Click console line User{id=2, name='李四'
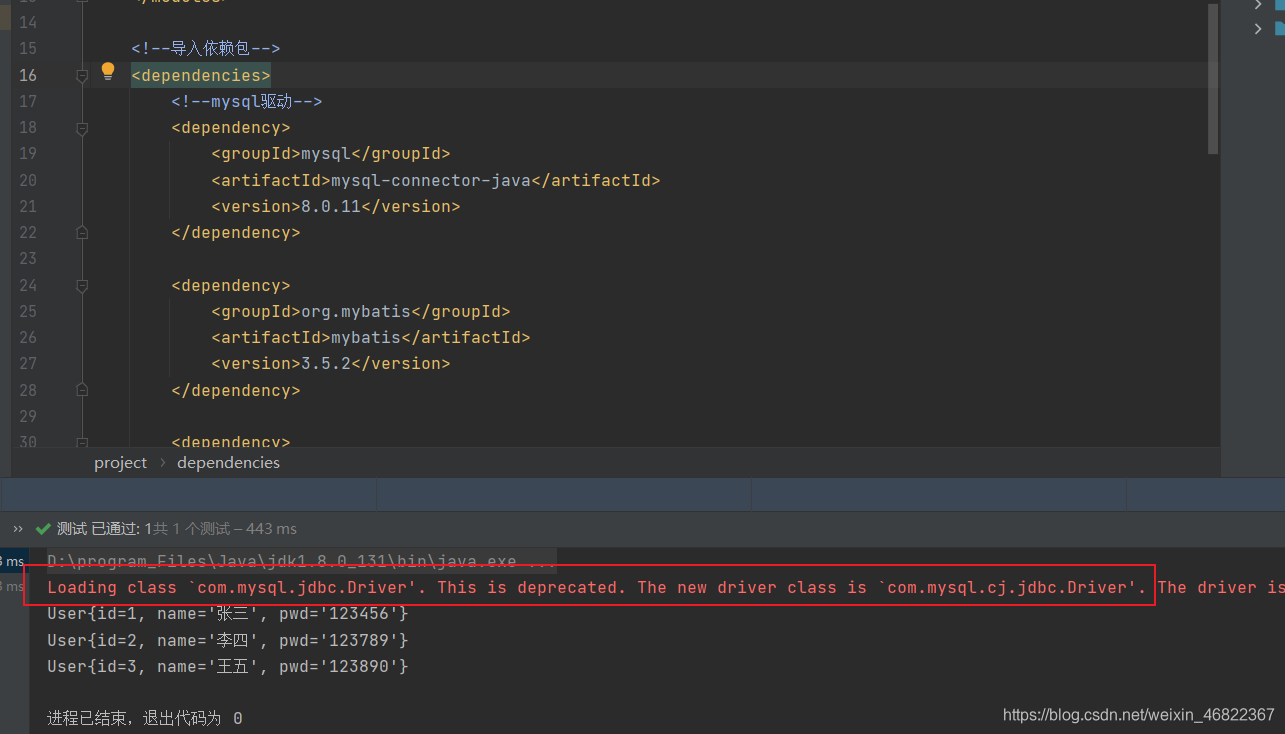The width and height of the screenshot is (1285, 734). tap(228, 640)
